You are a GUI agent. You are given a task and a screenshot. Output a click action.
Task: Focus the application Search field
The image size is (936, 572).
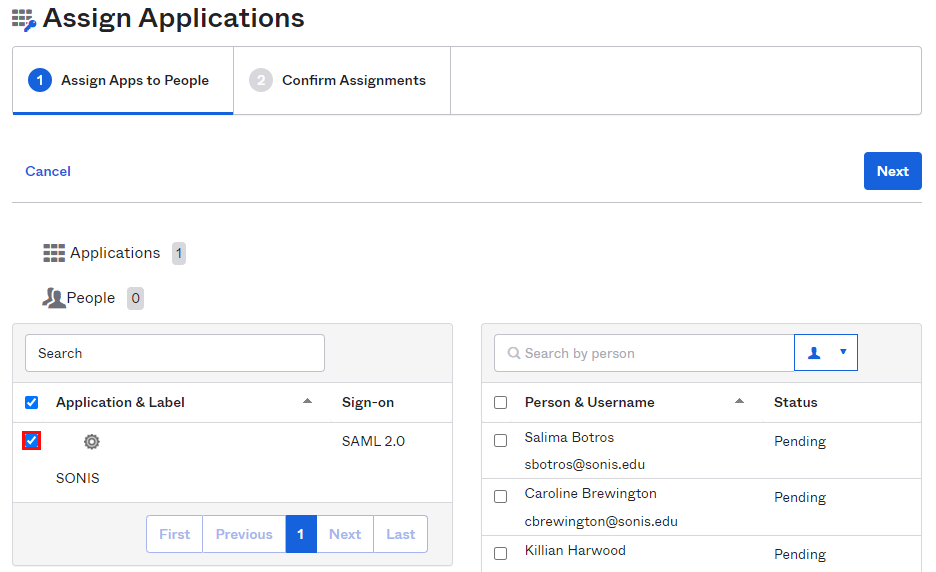coord(175,353)
